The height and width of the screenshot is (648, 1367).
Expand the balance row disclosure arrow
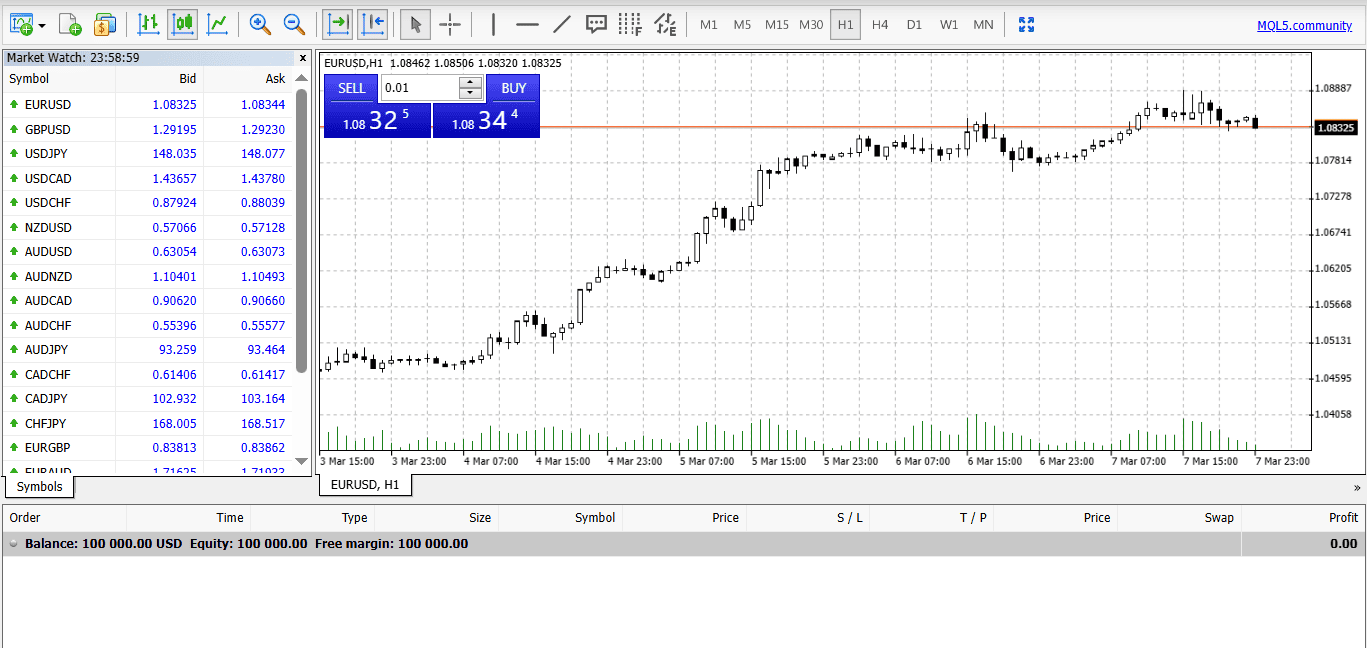coord(14,544)
